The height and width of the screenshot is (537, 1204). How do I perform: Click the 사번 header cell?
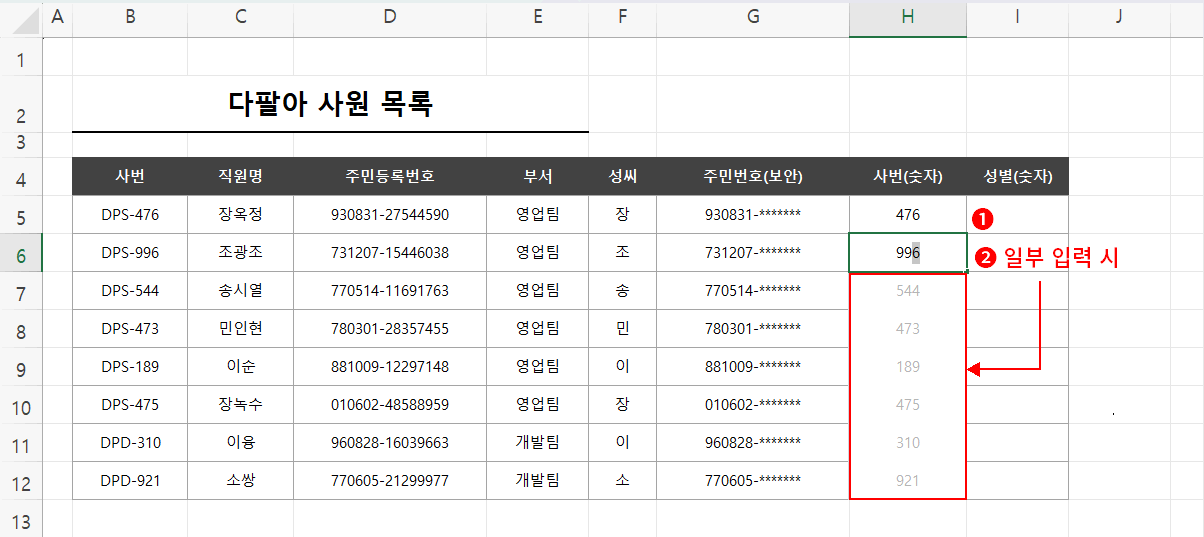pos(130,177)
